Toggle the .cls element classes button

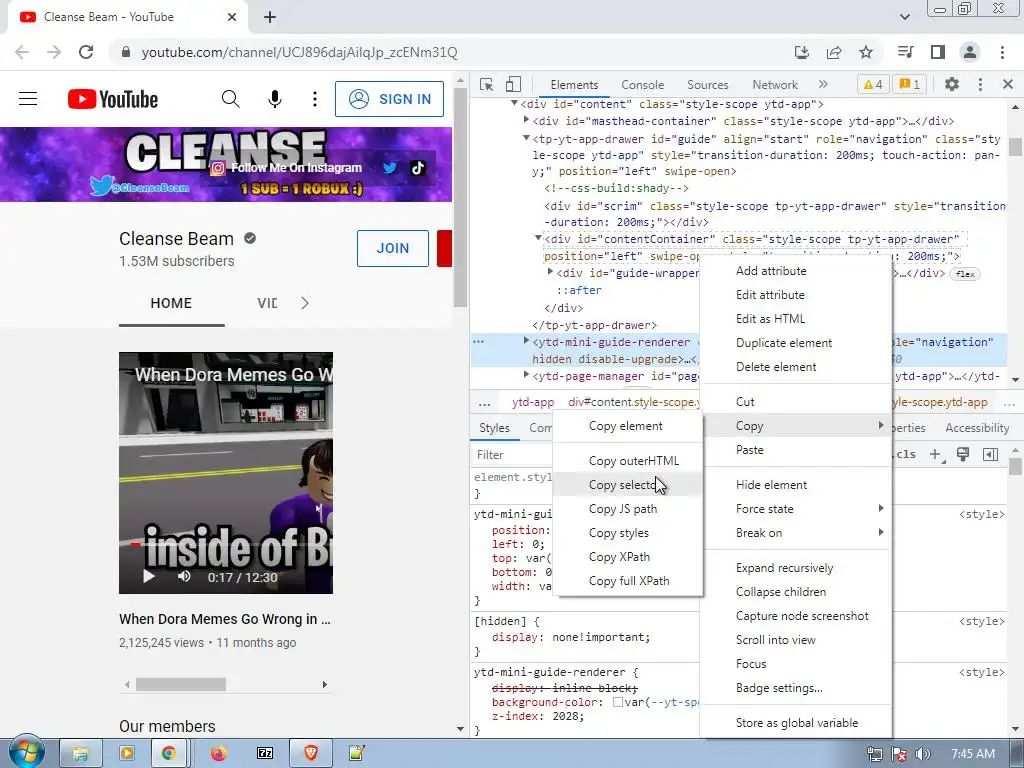(905, 455)
